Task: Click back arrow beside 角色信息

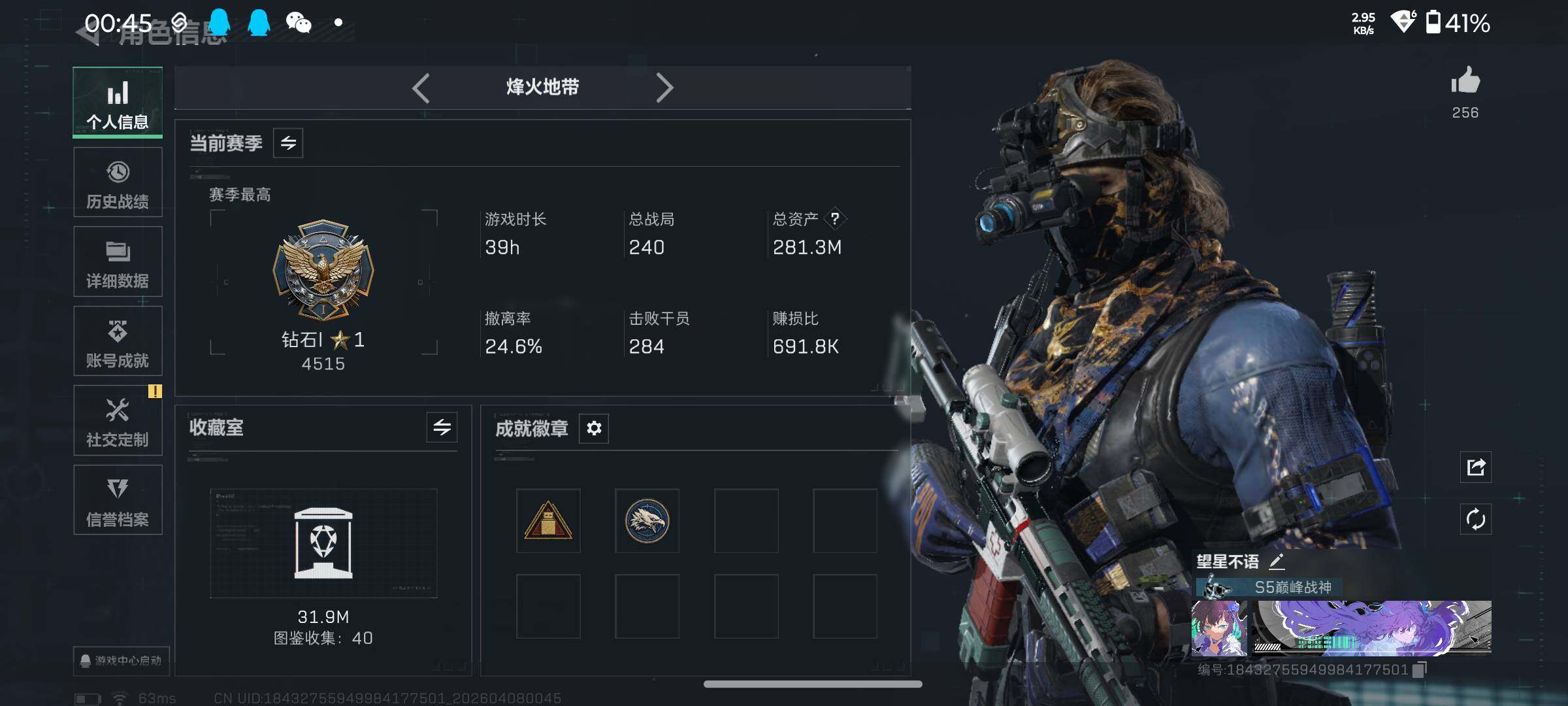Action: click(88, 34)
